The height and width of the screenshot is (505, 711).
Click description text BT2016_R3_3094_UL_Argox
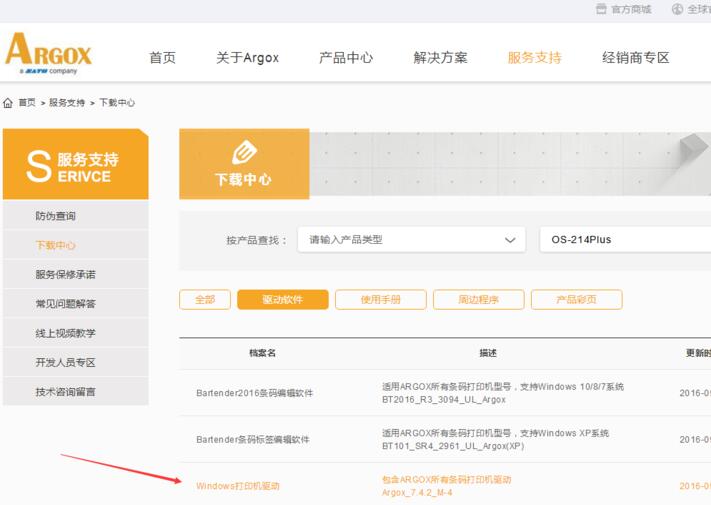(x=444, y=399)
